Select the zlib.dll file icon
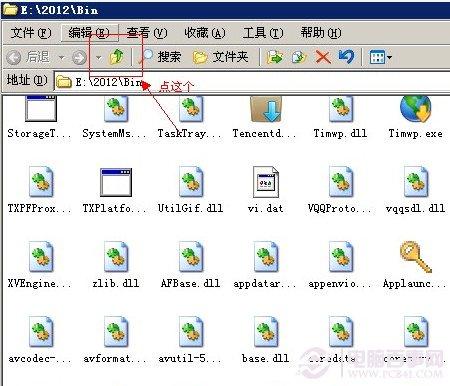Image resolution: width=450 pixels, height=386 pixels. click(116, 257)
